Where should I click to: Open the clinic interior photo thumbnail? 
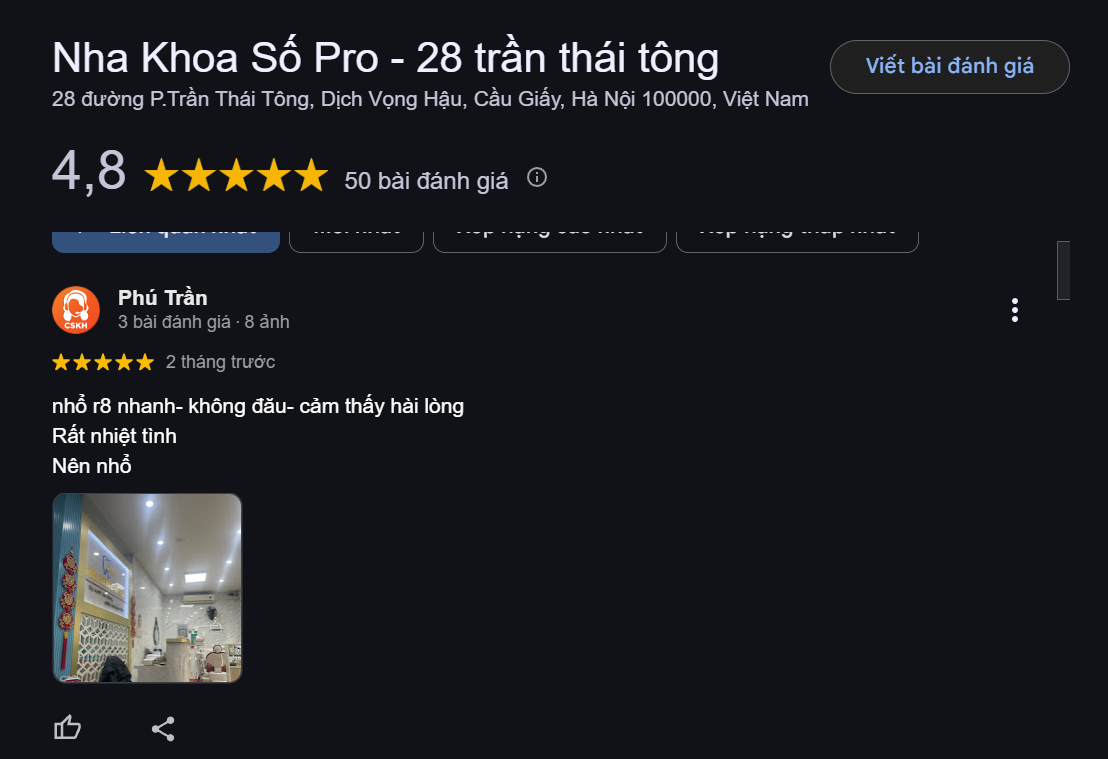147,588
